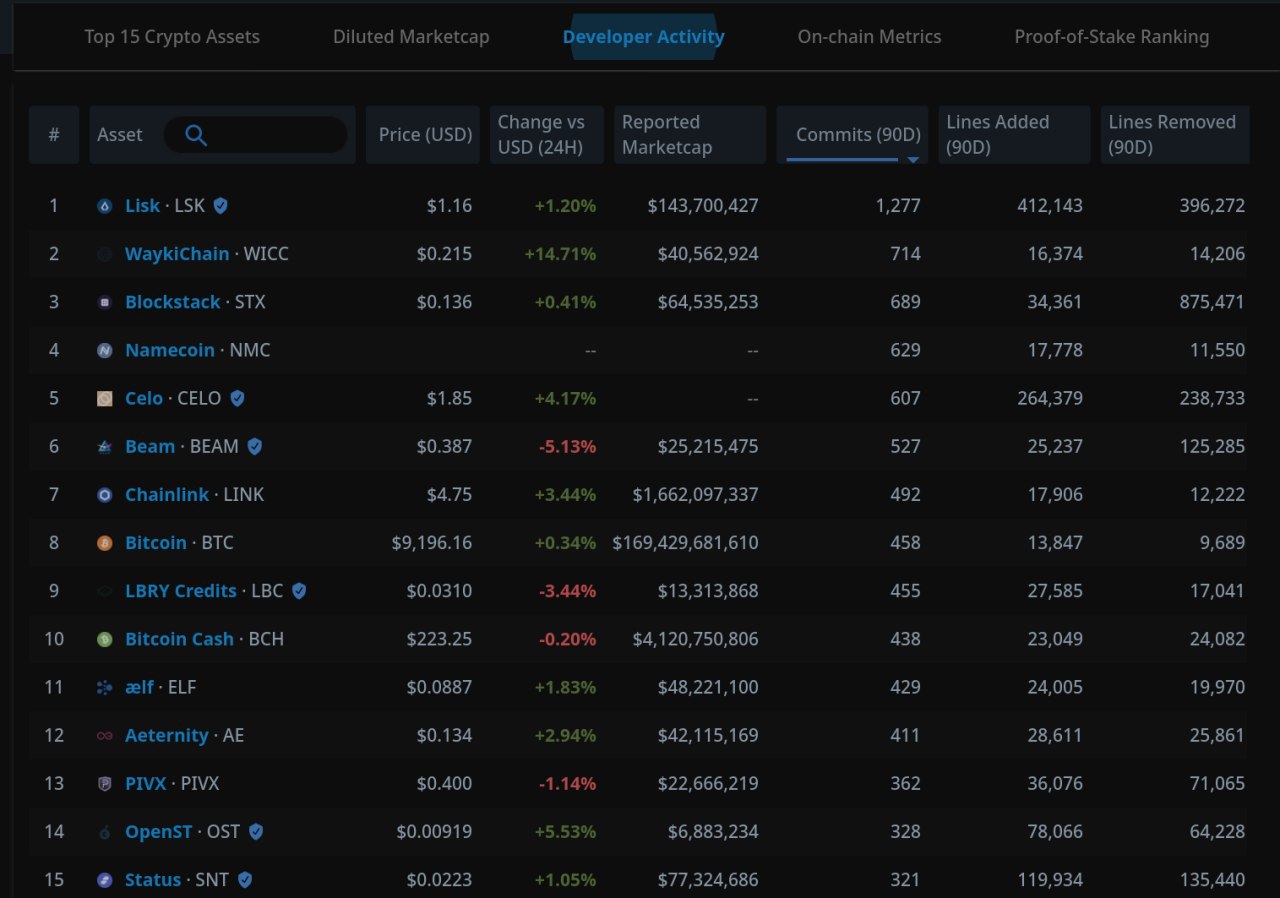1280x898 pixels.
Task: Open the On-chain Metrics tab
Action: [x=869, y=37]
